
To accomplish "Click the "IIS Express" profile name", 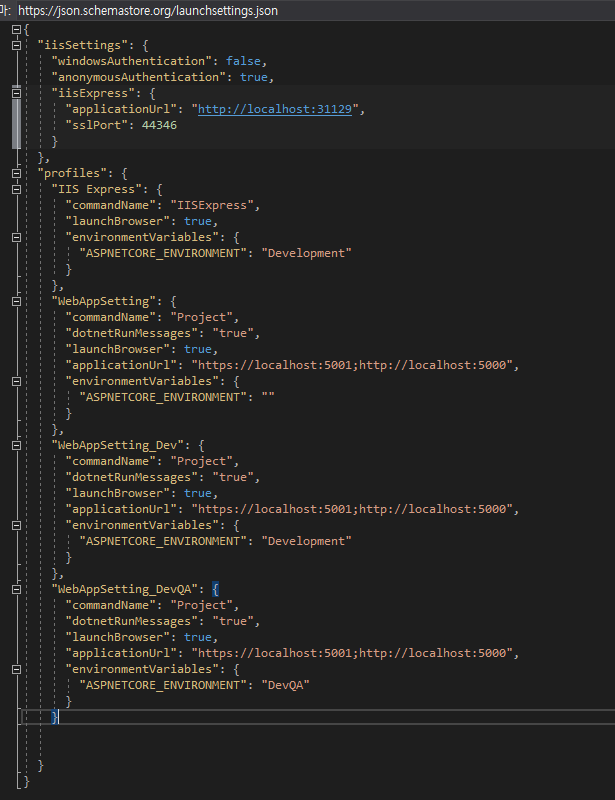I will [96, 189].
